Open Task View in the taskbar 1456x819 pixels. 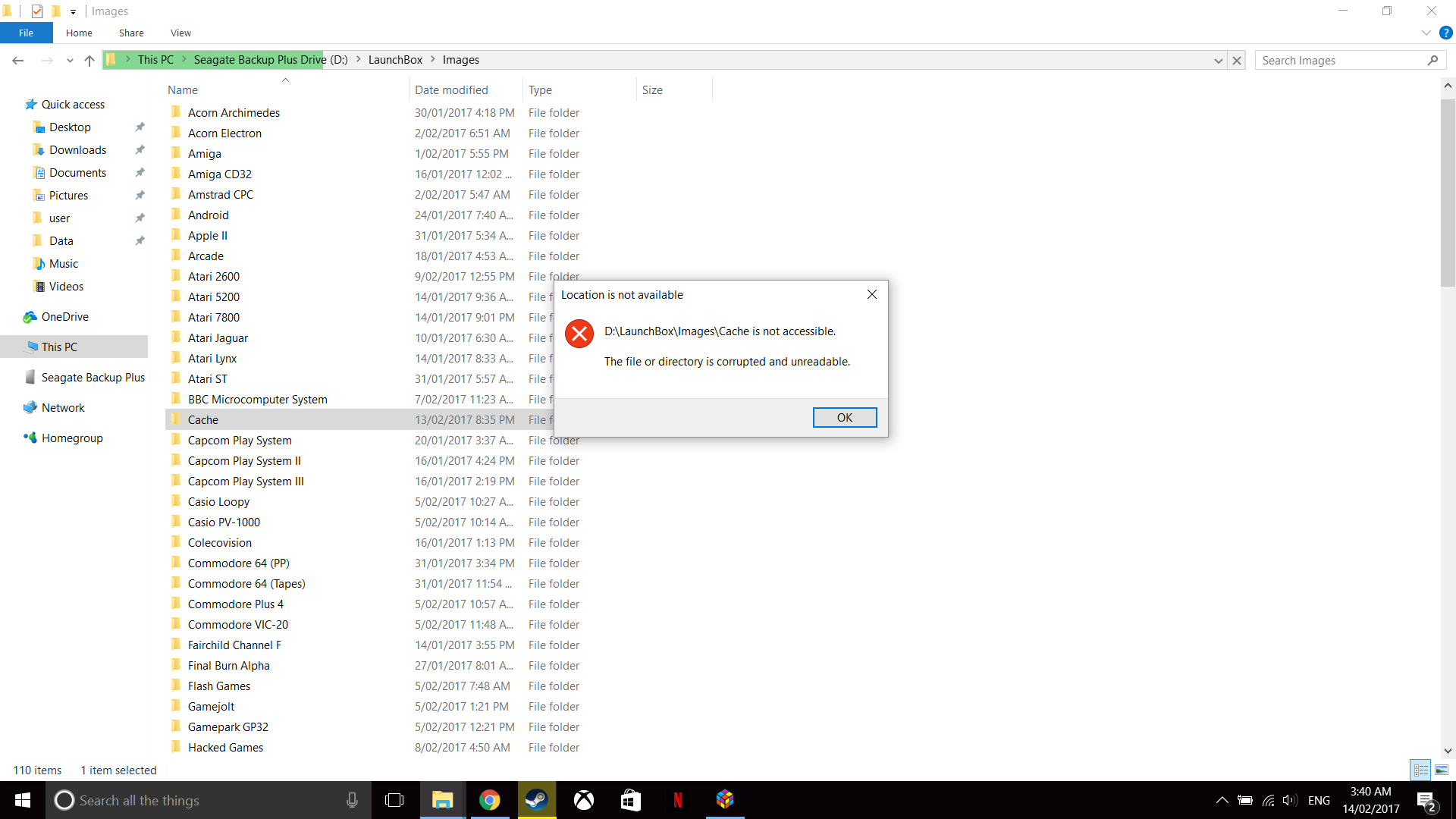click(394, 800)
